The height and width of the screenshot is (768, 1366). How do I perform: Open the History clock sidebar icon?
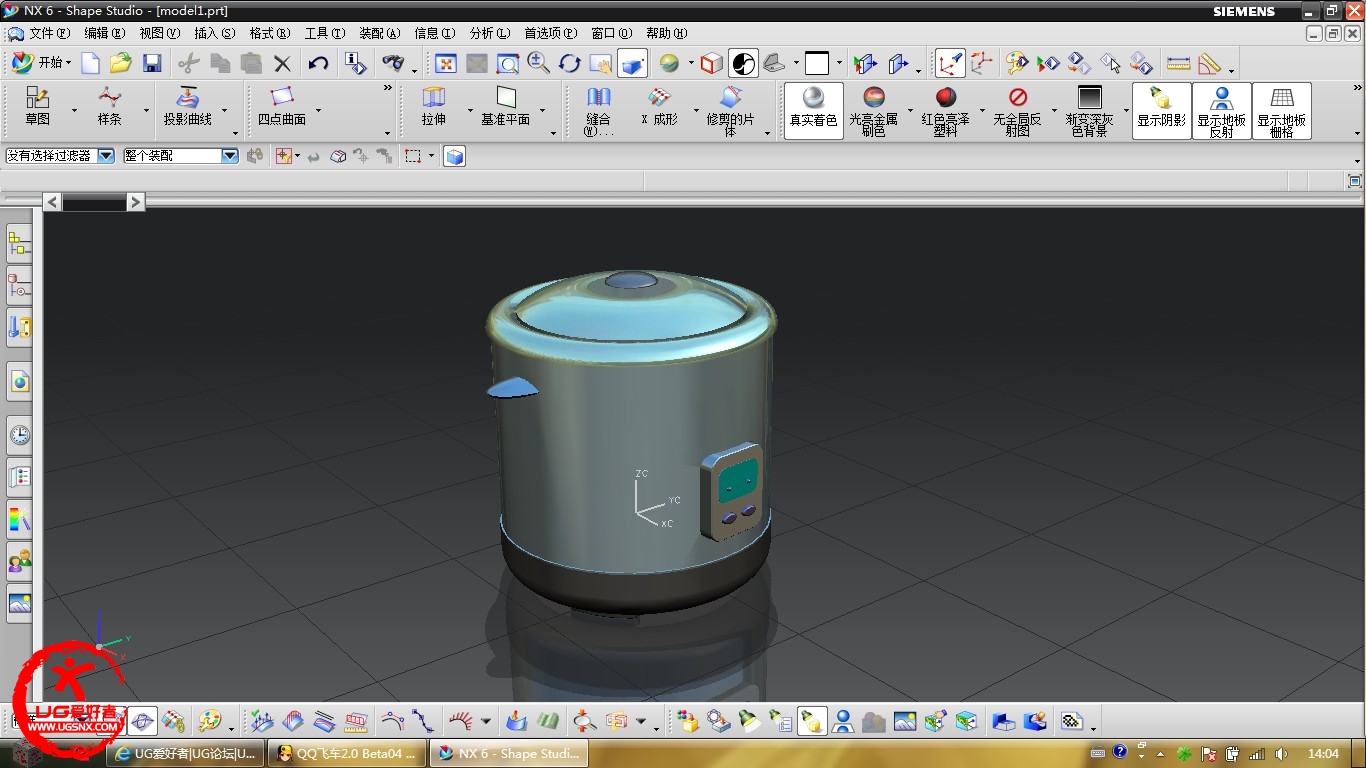point(19,435)
